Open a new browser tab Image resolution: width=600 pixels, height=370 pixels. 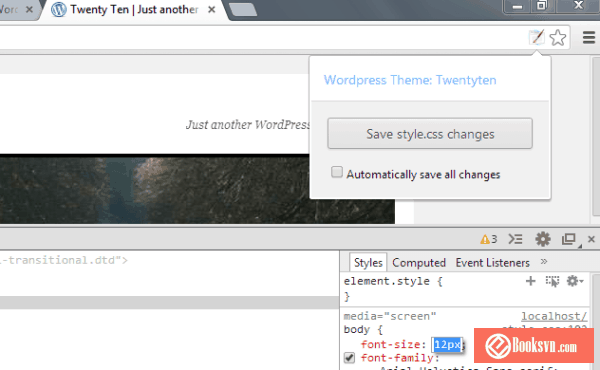tap(243, 10)
